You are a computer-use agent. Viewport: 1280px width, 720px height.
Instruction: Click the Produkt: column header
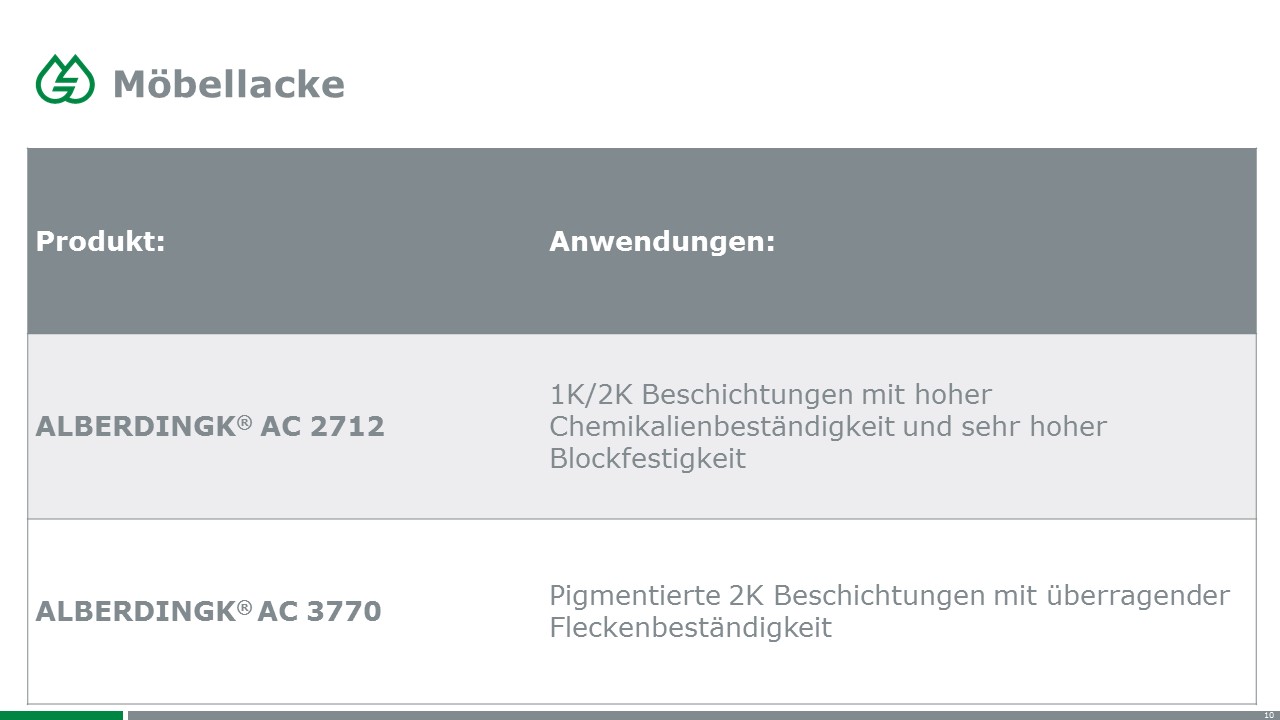[100, 241]
